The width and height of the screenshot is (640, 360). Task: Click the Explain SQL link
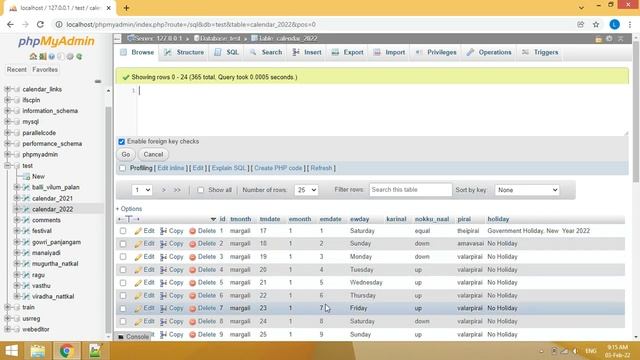[229, 168]
